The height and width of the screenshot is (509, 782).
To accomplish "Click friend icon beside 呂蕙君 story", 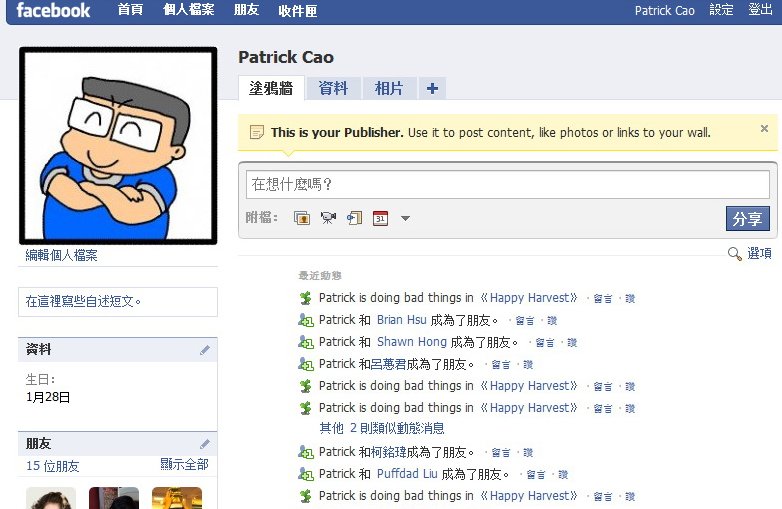I will [306, 364].
